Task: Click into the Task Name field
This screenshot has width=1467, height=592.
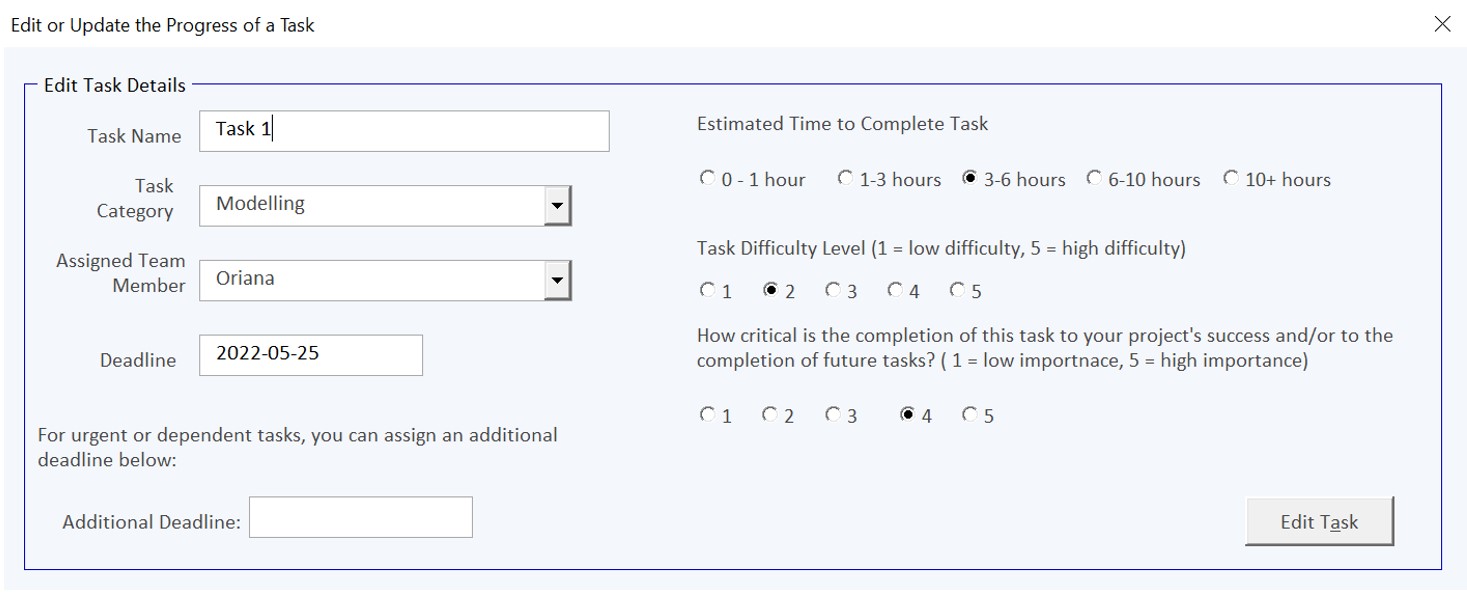Action: (400, 131)
